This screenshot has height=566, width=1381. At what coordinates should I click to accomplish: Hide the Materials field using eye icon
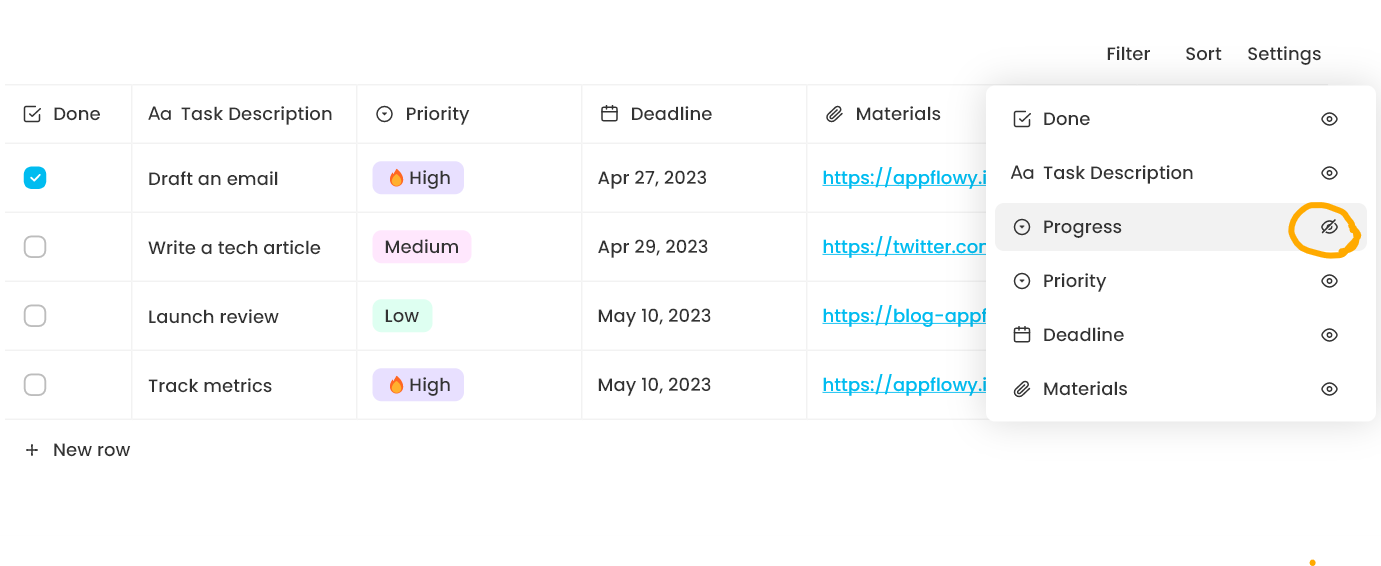coord(1329,389)
